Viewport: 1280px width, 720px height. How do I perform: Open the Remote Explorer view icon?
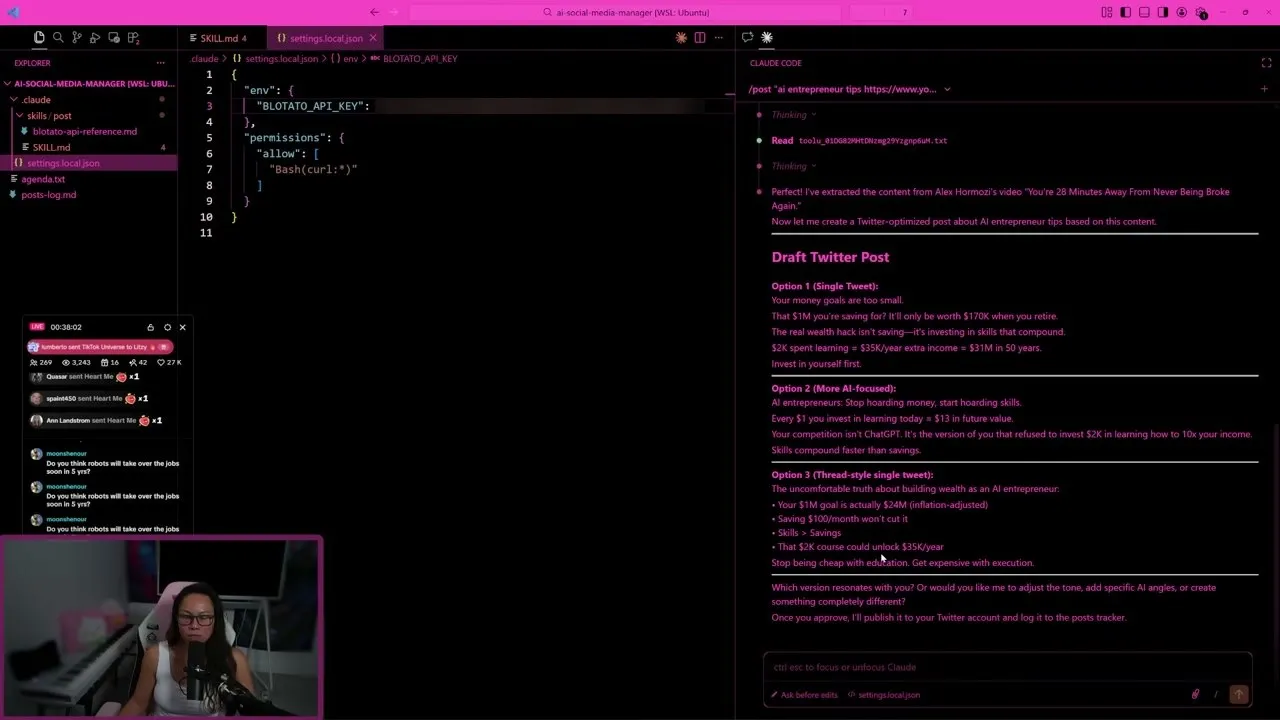(114, 38)
